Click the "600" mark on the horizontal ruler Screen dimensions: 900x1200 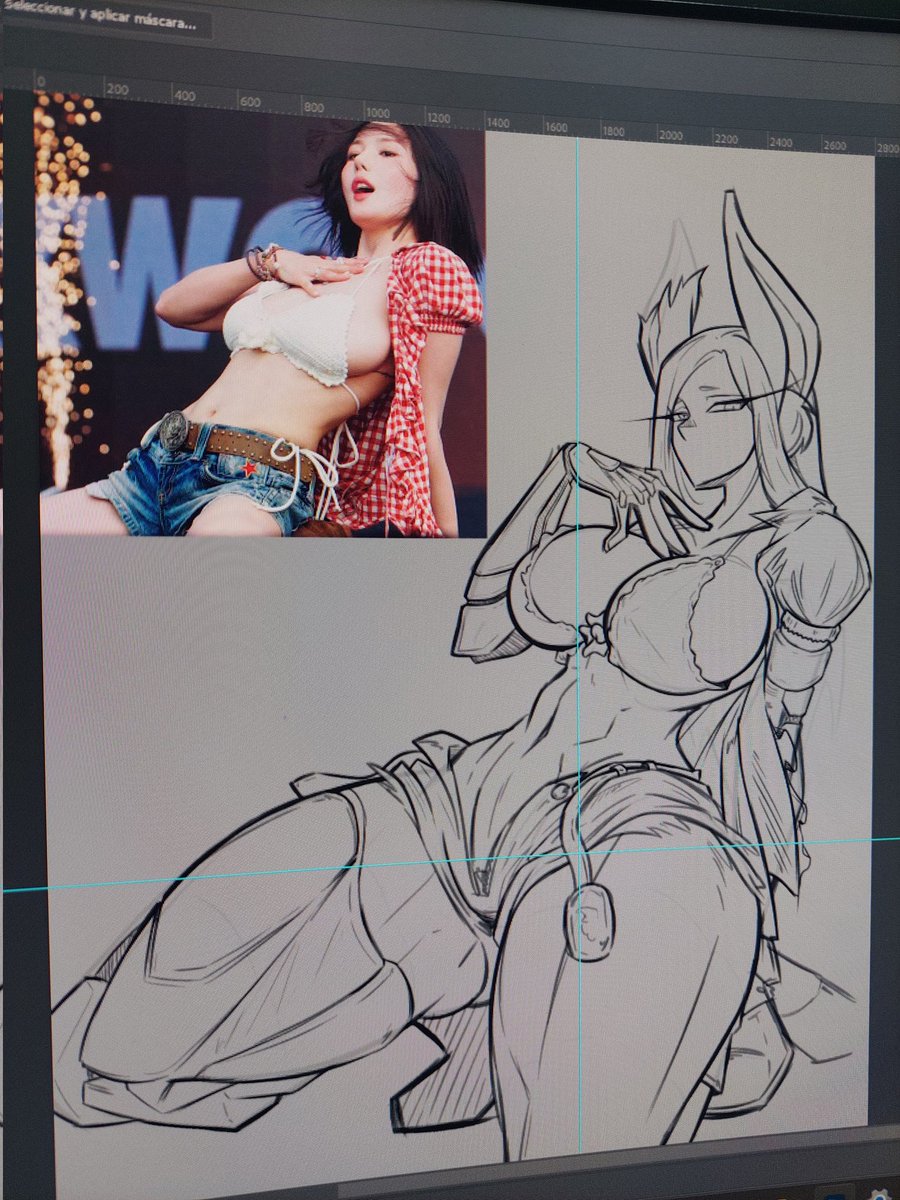coord(250,102)
